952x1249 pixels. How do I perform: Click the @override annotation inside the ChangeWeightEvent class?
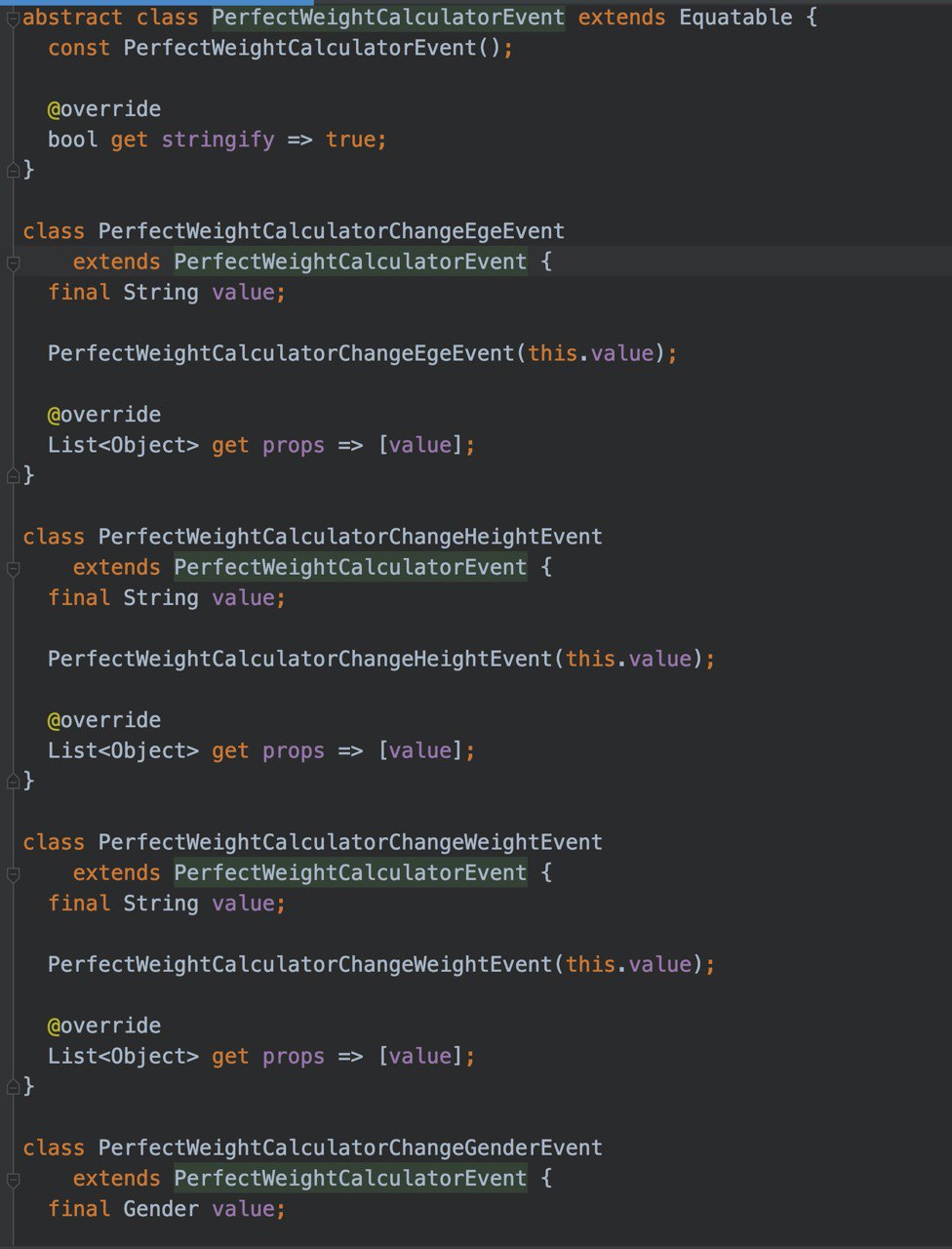click(x=104, y=1026)
